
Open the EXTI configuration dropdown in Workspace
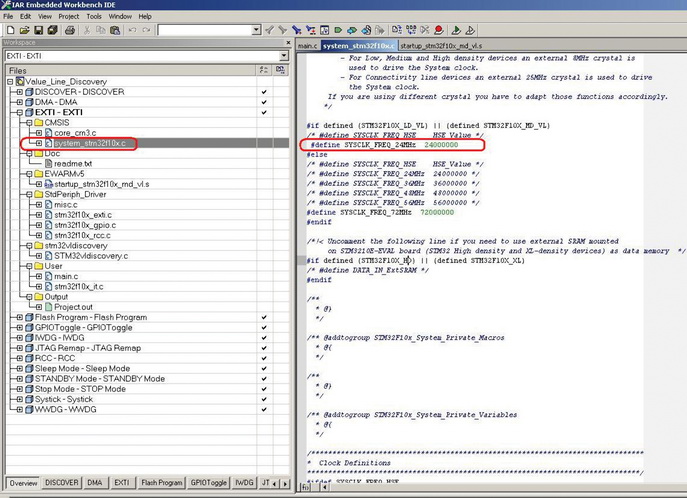(x=284, y=56)
